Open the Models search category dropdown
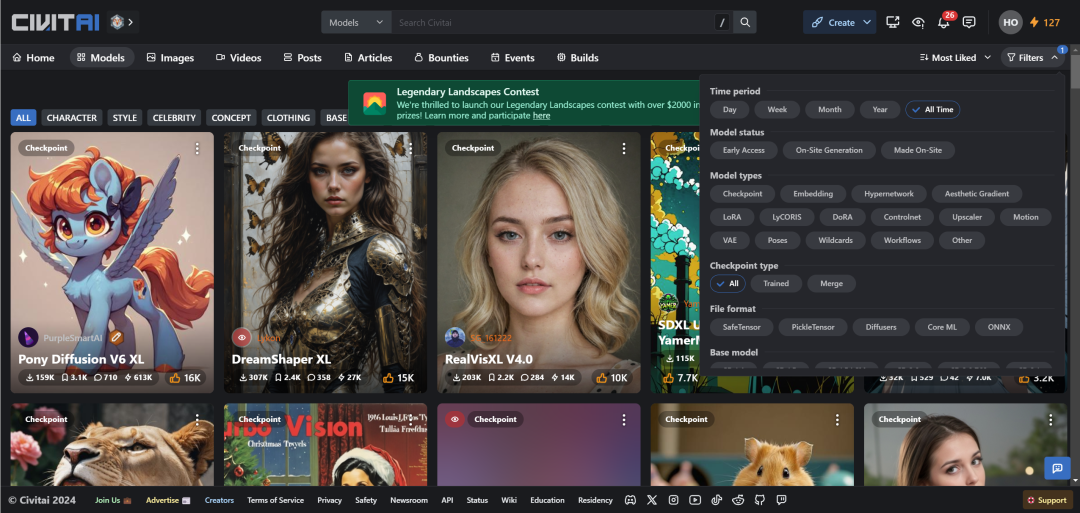This screenshot has height=513, width=1080. [356, 22]
